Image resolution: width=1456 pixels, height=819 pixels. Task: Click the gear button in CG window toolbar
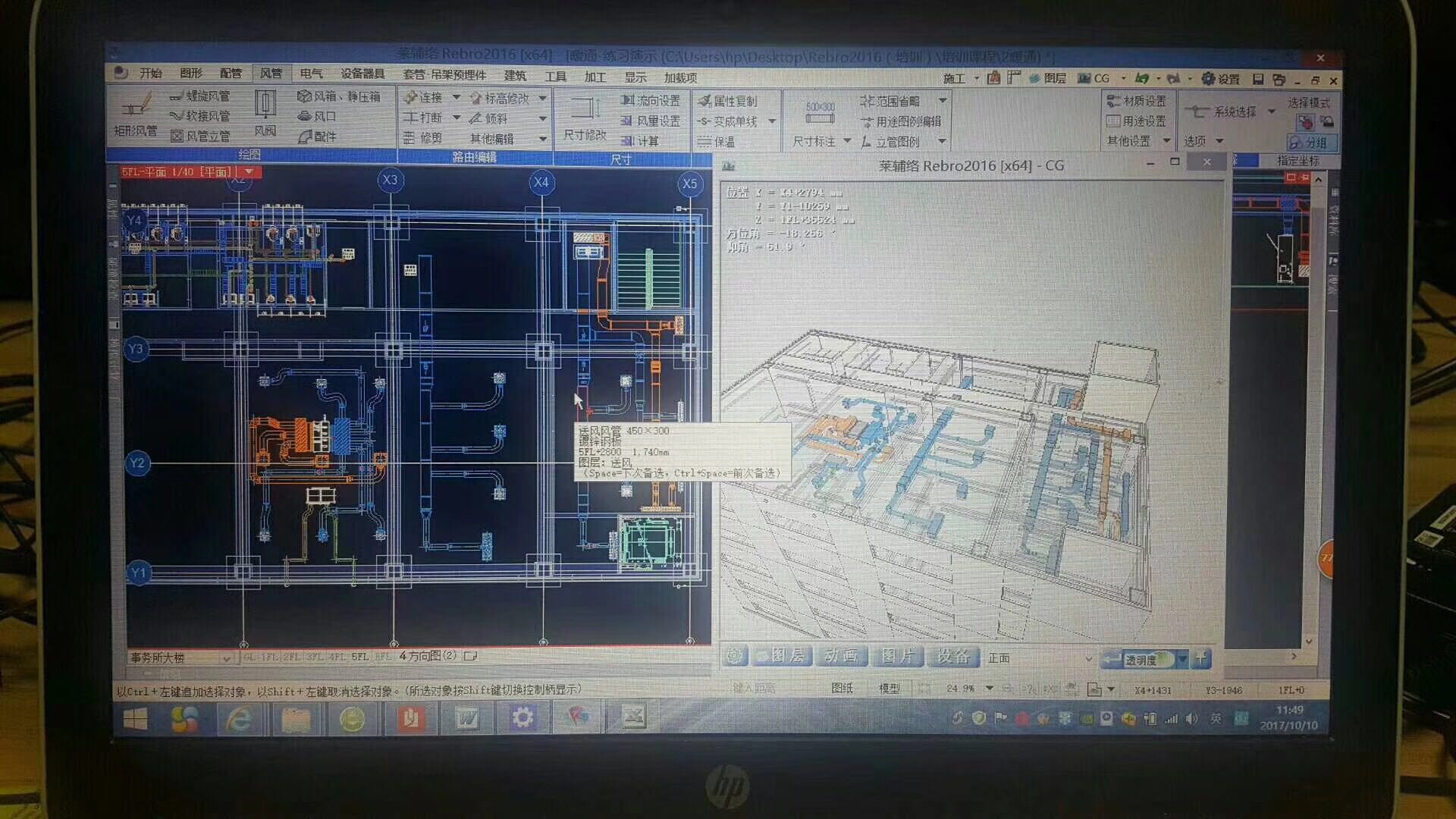(x=734, y=657)
